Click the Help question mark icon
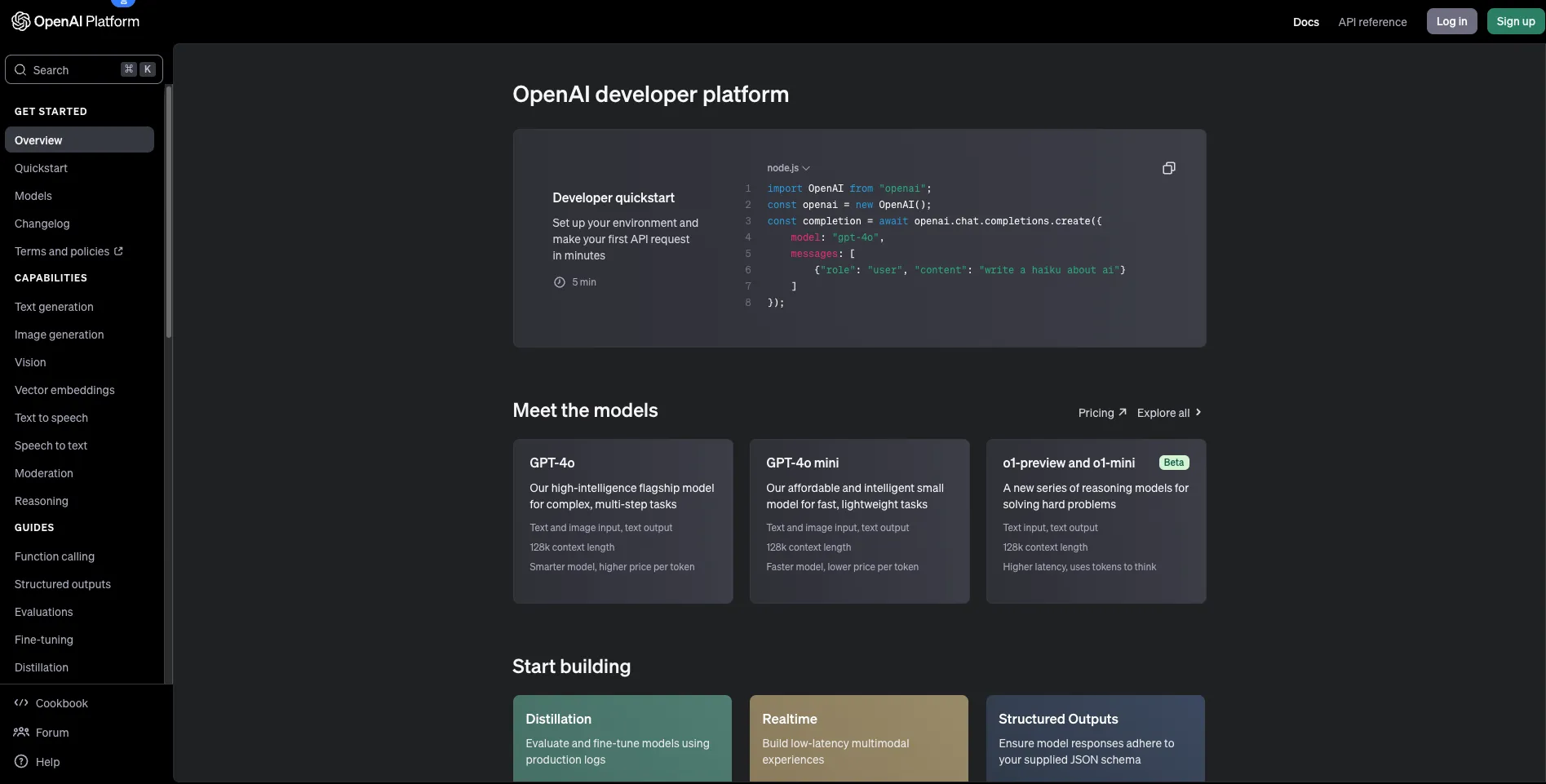1546x784 pixels. pos(21,762)
